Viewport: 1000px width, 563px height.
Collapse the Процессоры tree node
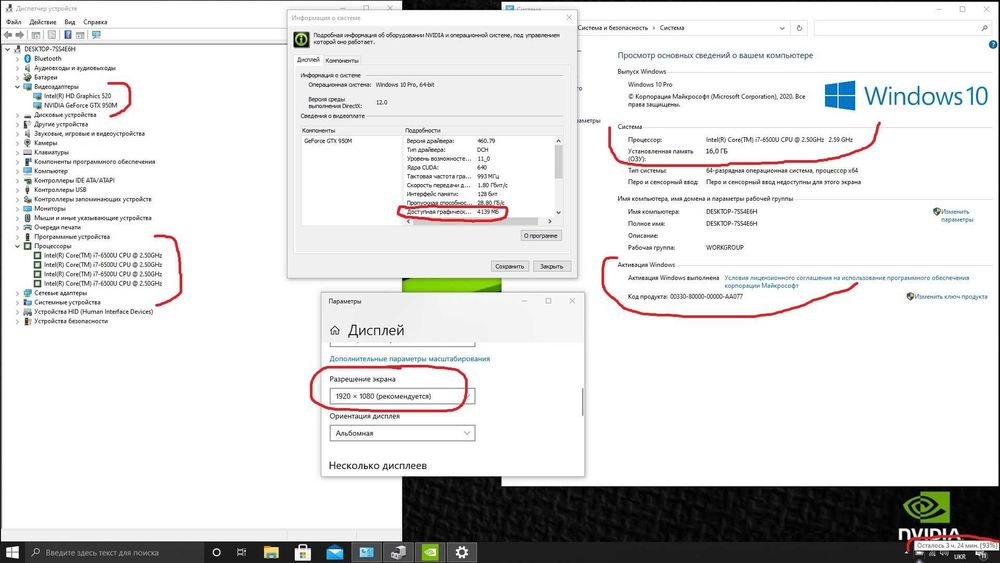pyautogui.click(x=17, y=246)
